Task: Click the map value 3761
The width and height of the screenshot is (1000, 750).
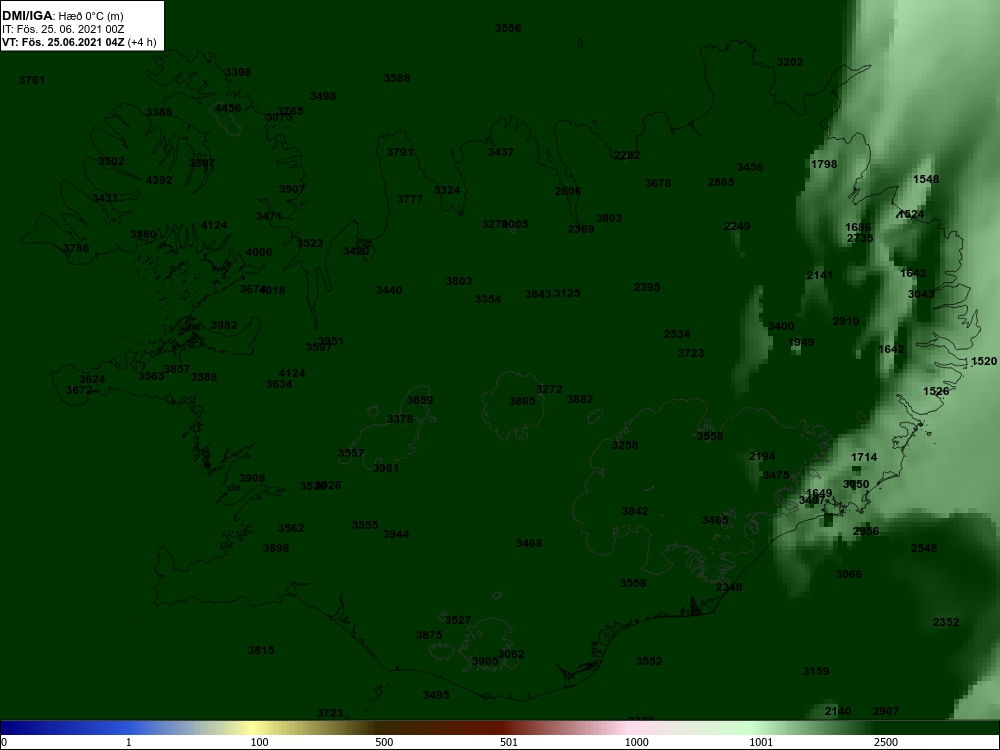Action: pos(32,80)
